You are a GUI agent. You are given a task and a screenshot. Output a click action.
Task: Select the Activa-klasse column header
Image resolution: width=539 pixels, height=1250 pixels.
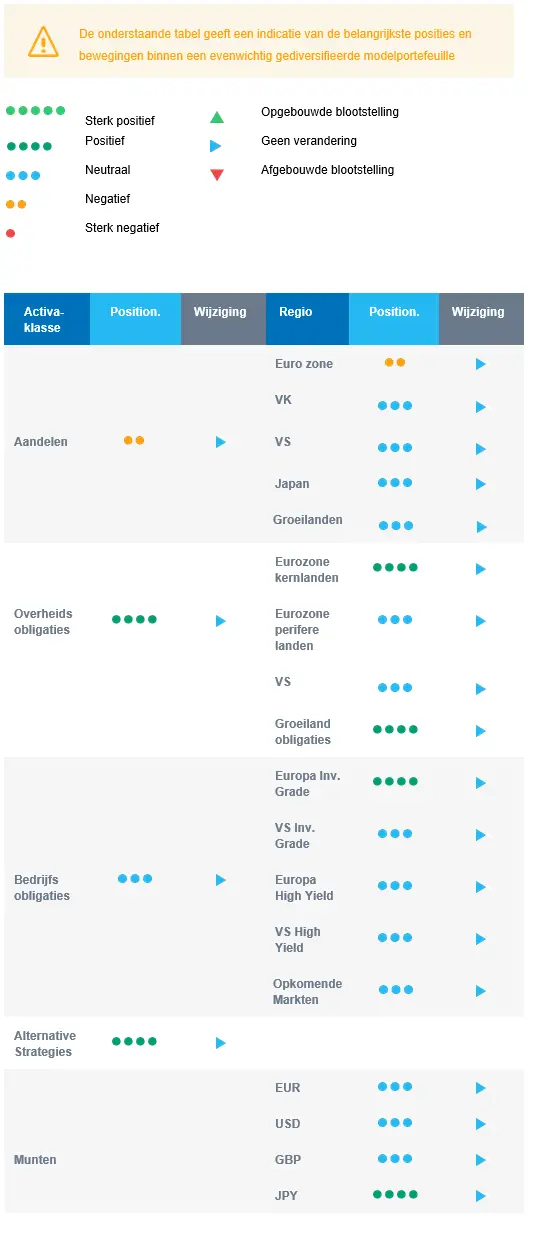47,319
